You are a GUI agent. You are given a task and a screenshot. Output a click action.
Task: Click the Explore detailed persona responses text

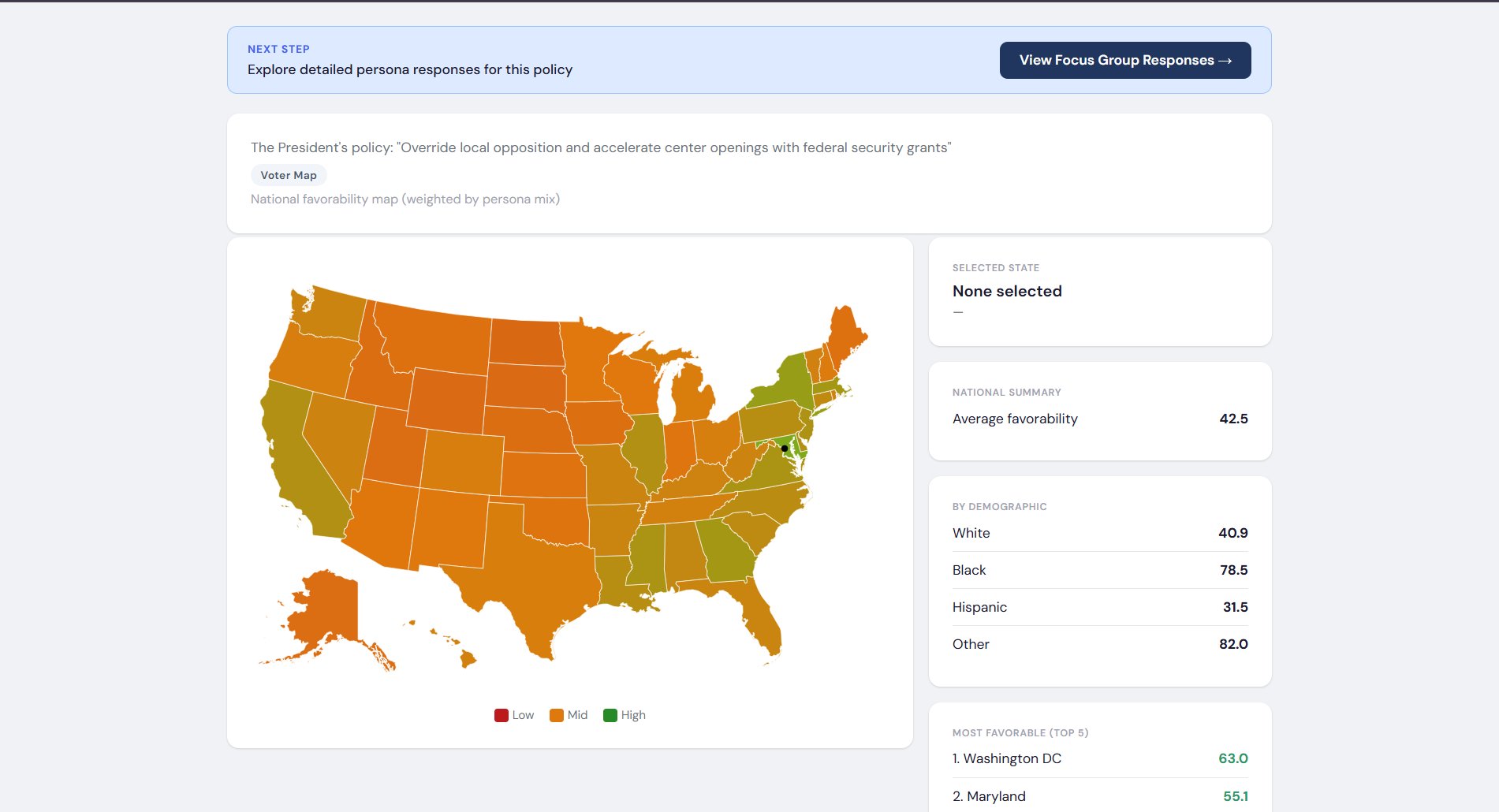tap(409, 69)
